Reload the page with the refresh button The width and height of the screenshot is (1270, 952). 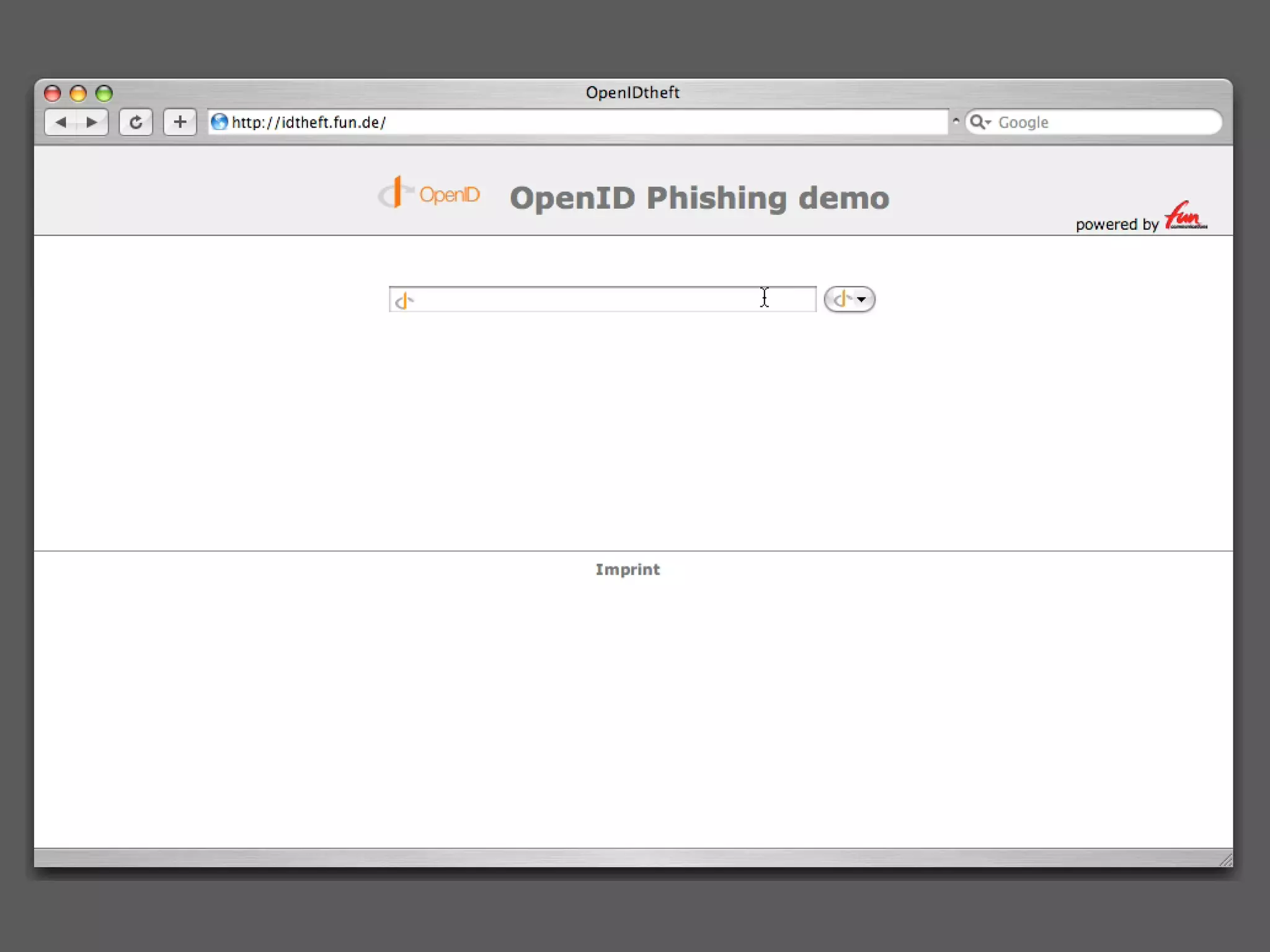click(x=136, y=122)
